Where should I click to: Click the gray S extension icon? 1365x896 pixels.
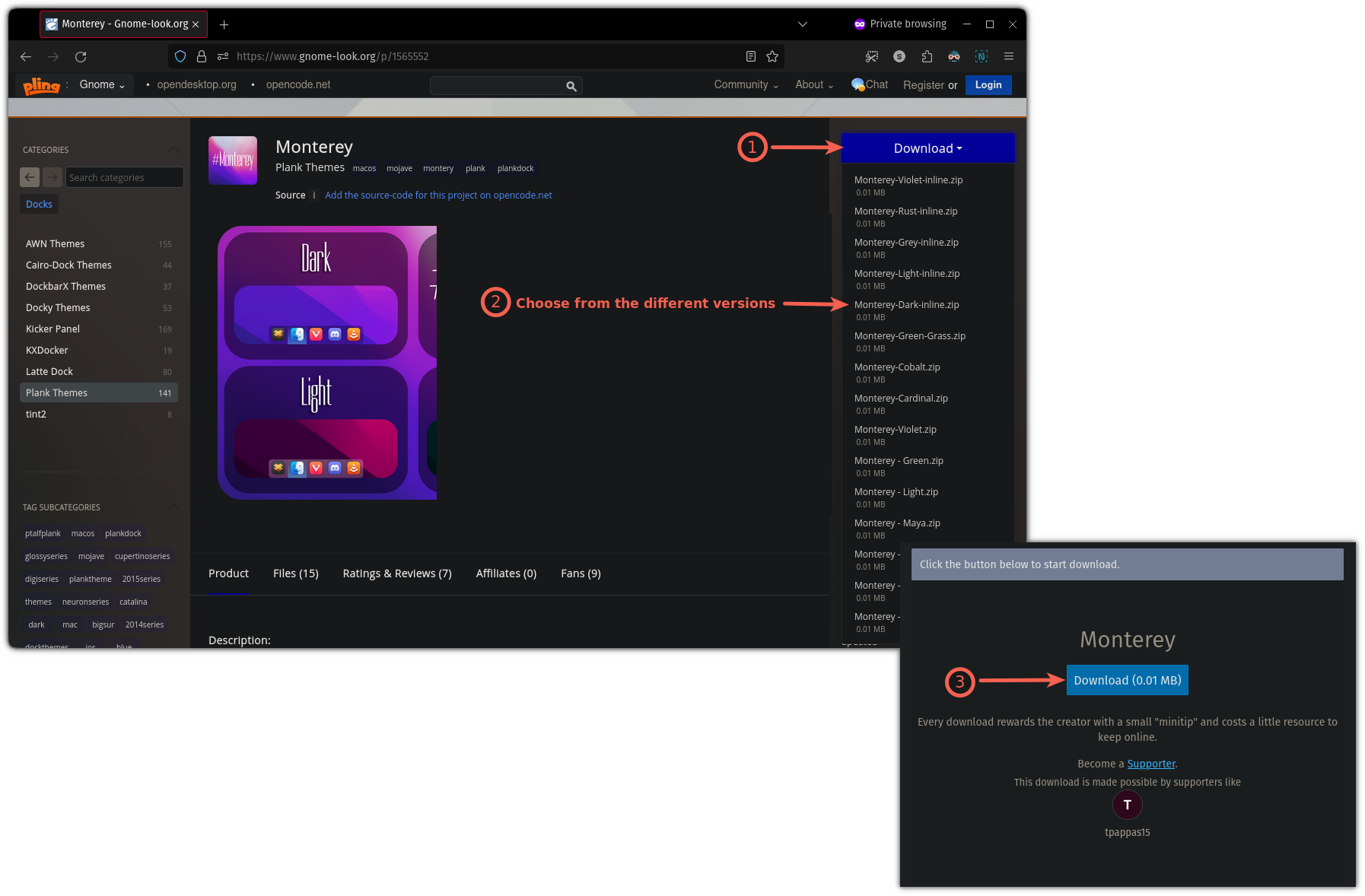pos(899,56)
